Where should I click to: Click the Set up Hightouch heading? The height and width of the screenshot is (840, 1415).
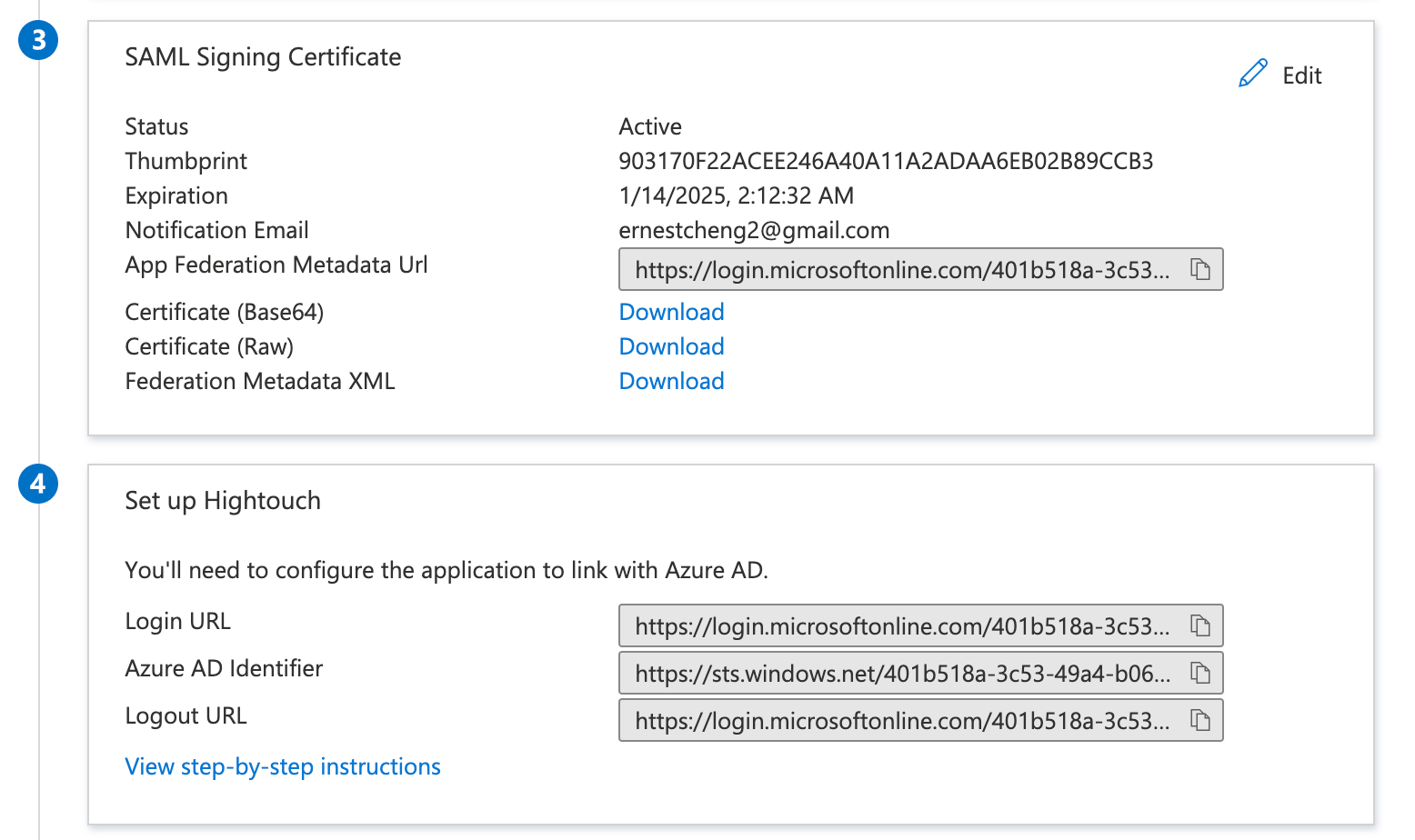pos(223,501)
